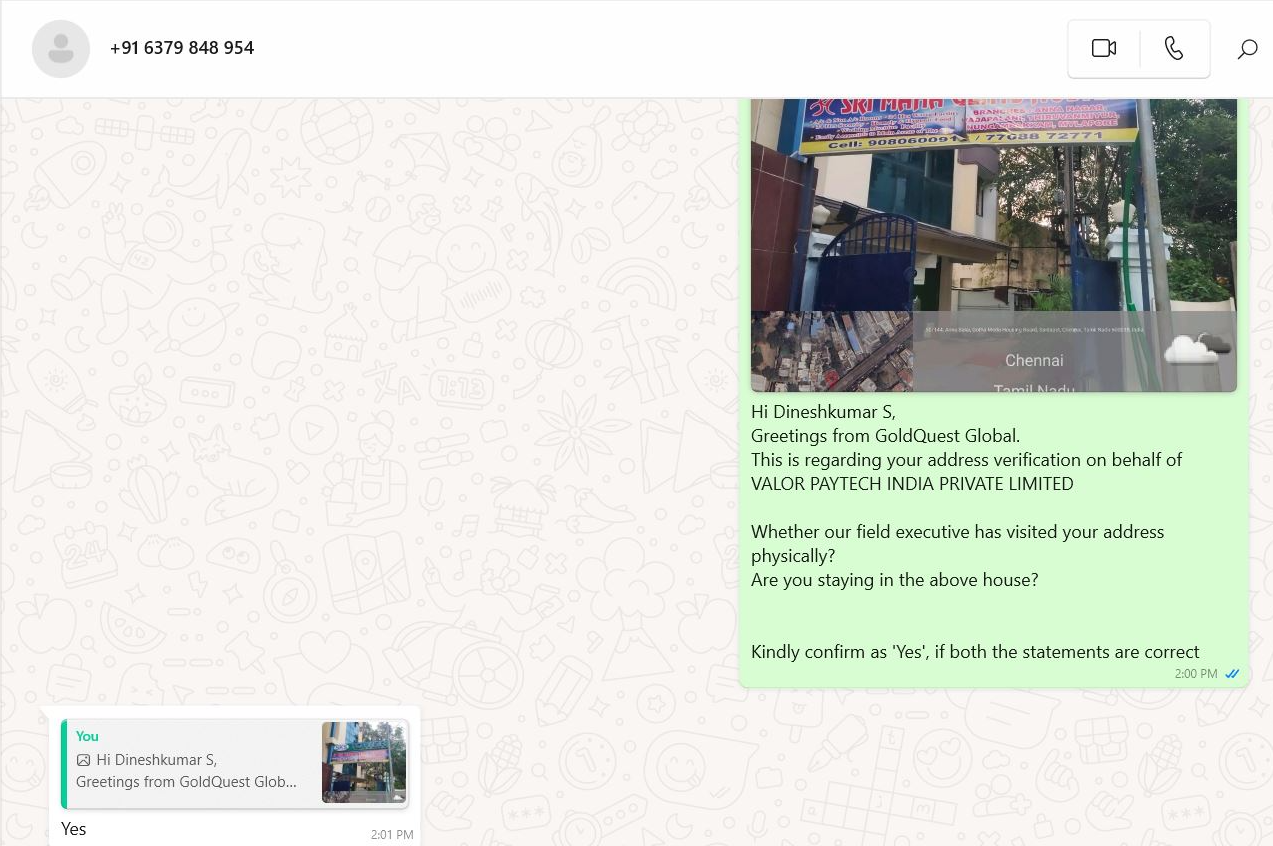The image size is (1273, 846).
Task: Click the 'Kindly confirm as 'Yes'' sentence
Action: coord(975,652)
